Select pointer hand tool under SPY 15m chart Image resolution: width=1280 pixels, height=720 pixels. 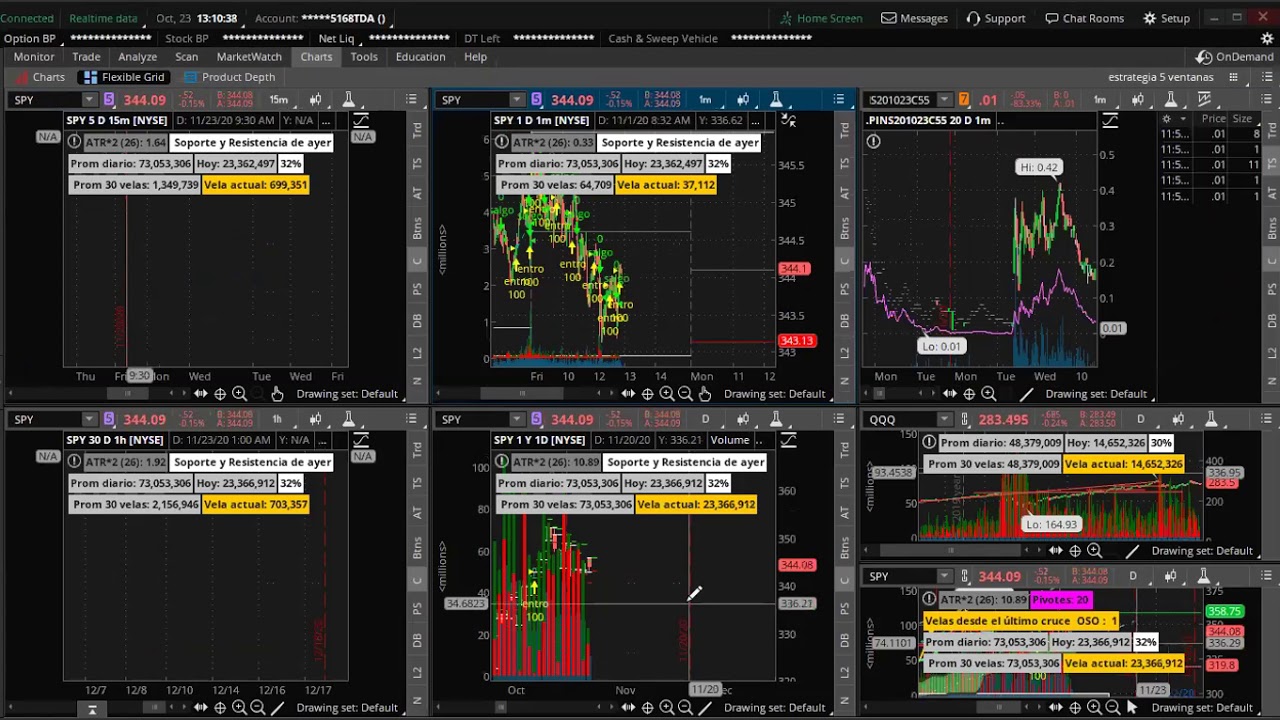277,394
